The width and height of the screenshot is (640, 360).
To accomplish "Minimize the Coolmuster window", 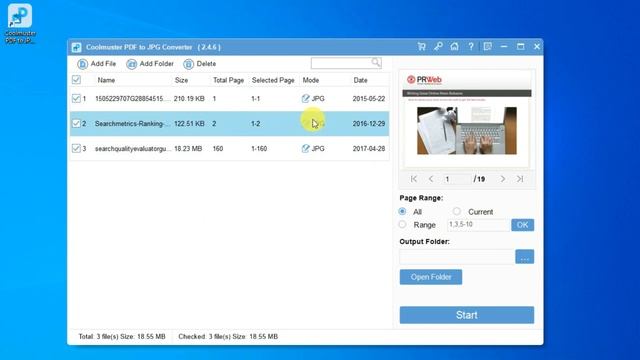I will tap(504, 47).
